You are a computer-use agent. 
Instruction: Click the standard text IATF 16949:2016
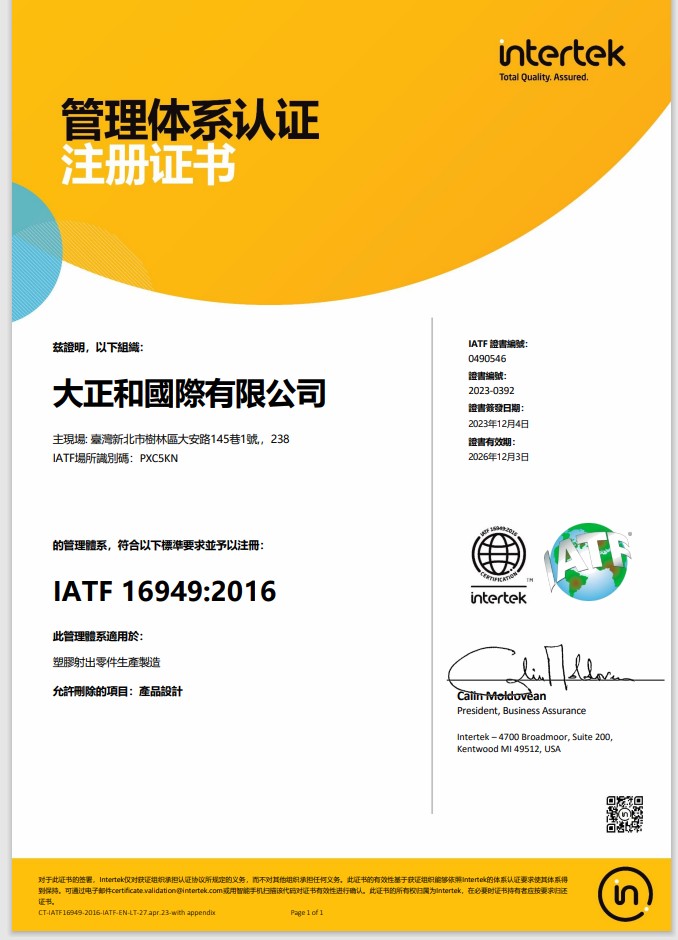pyautogui.click(x=165, y=591)
